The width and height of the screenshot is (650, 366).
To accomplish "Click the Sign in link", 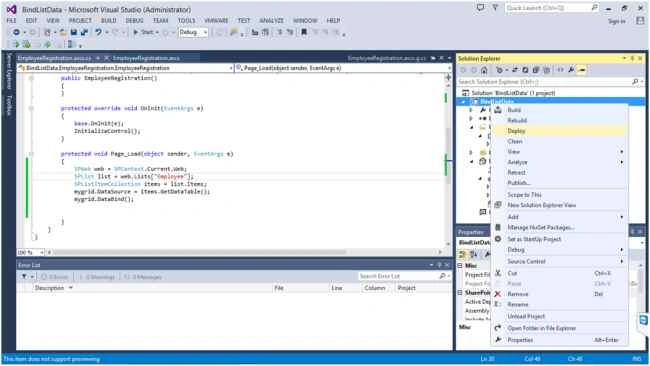I will pos(616,21).
